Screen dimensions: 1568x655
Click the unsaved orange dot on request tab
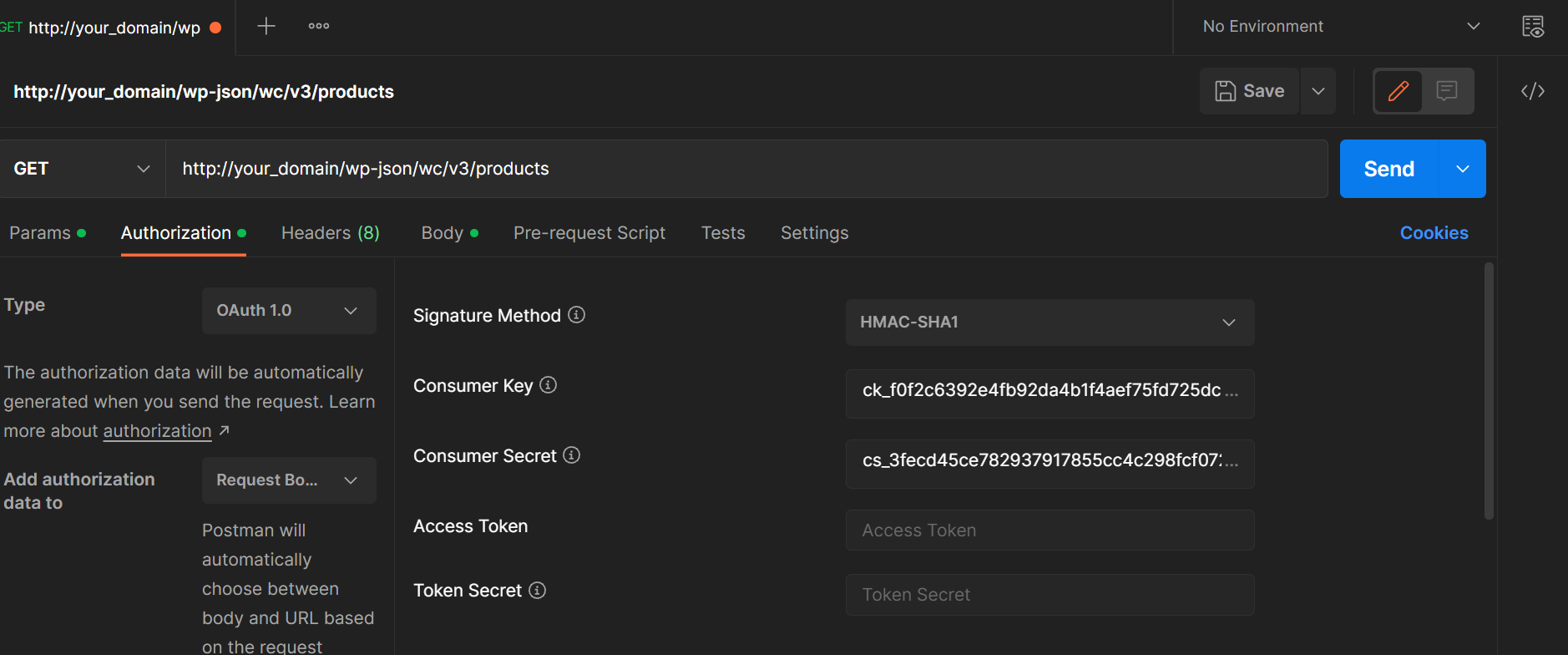215,28
